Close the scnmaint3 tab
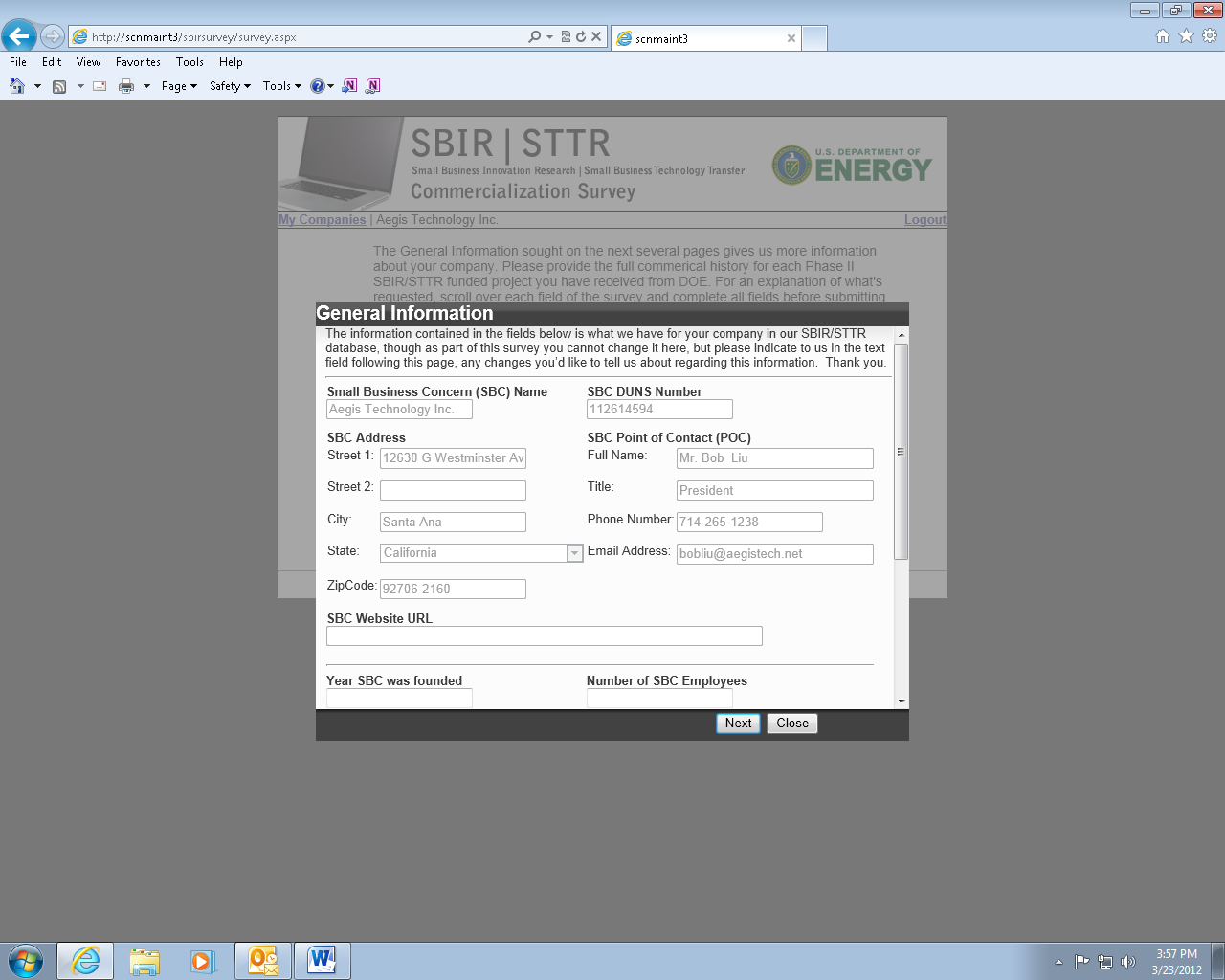Image resolution: width=1225 pixels, height=980 pixels. [791, 38]
